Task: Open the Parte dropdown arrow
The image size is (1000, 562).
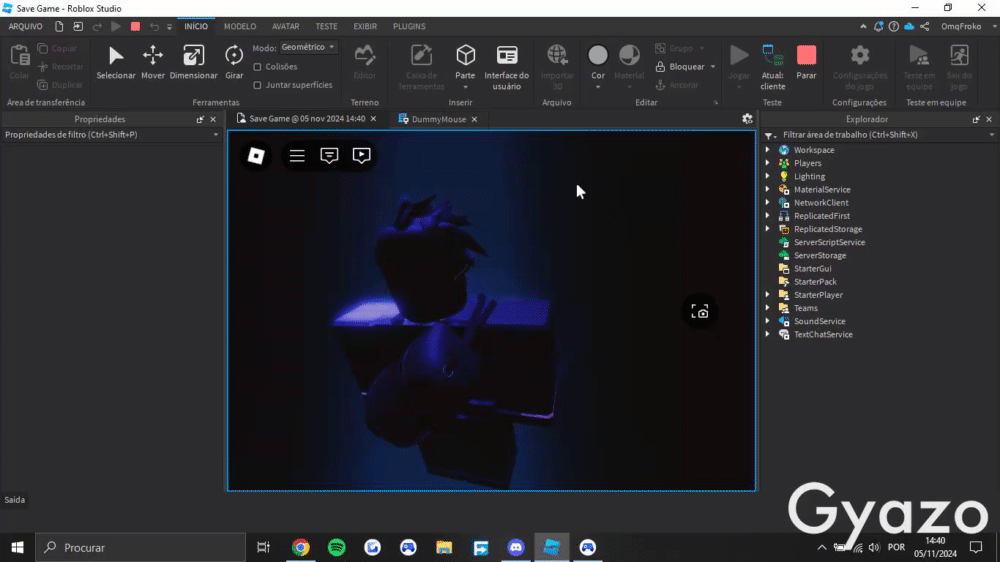Action: click(465, 87)
